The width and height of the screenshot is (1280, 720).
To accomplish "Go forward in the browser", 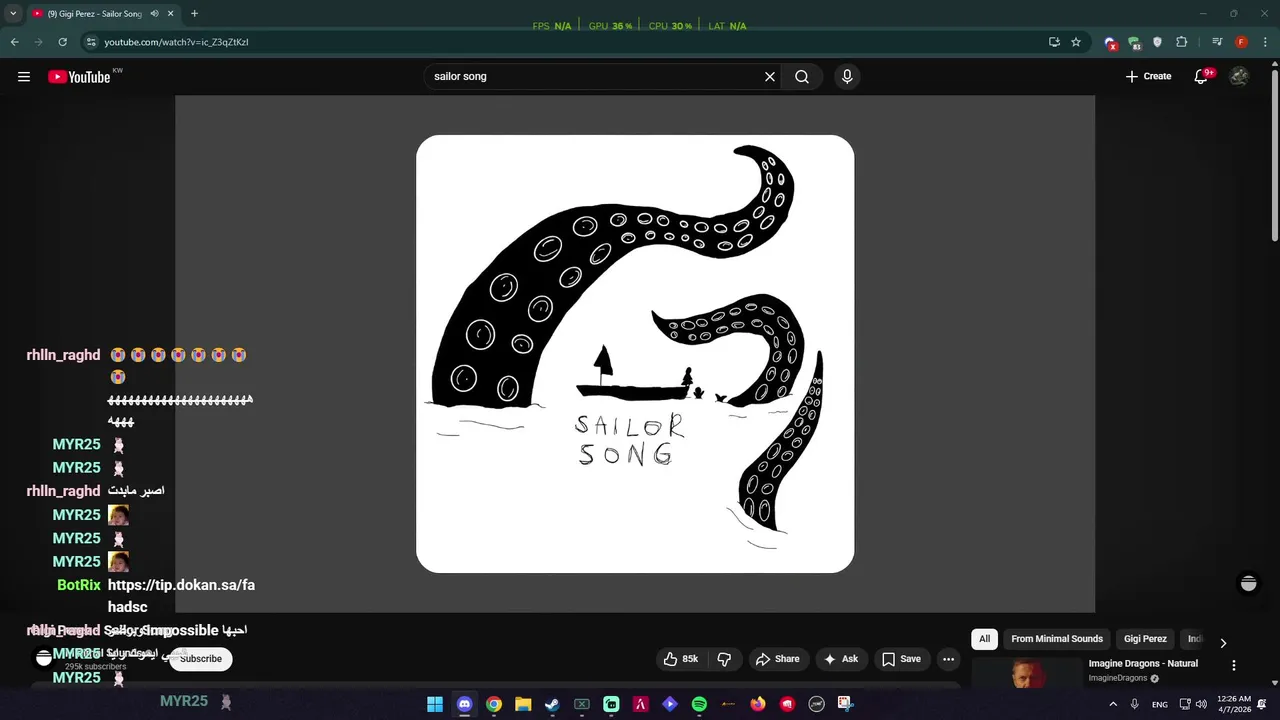I will [x=38, y=42].
